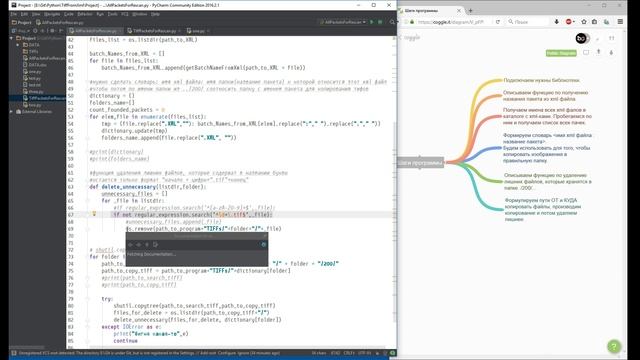Expand the DATA folder arrow in project tree

point(18,45)
